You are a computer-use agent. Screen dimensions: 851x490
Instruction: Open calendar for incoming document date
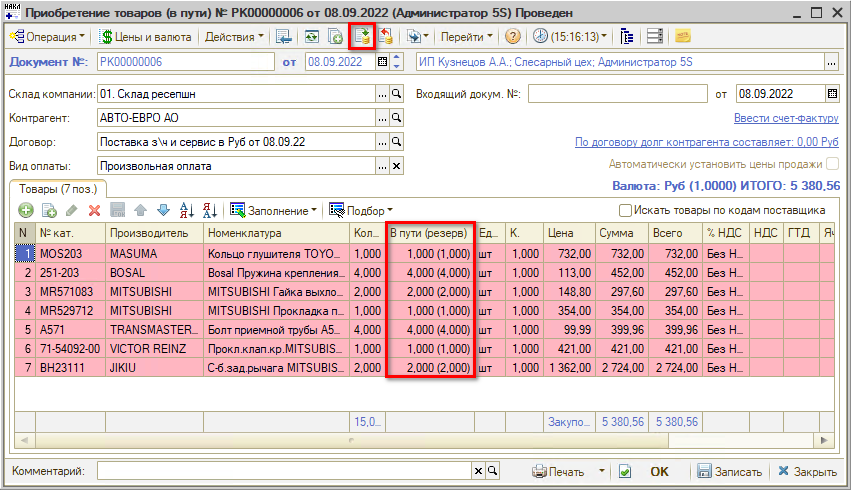pyautogui.click(x=833, y=94)
